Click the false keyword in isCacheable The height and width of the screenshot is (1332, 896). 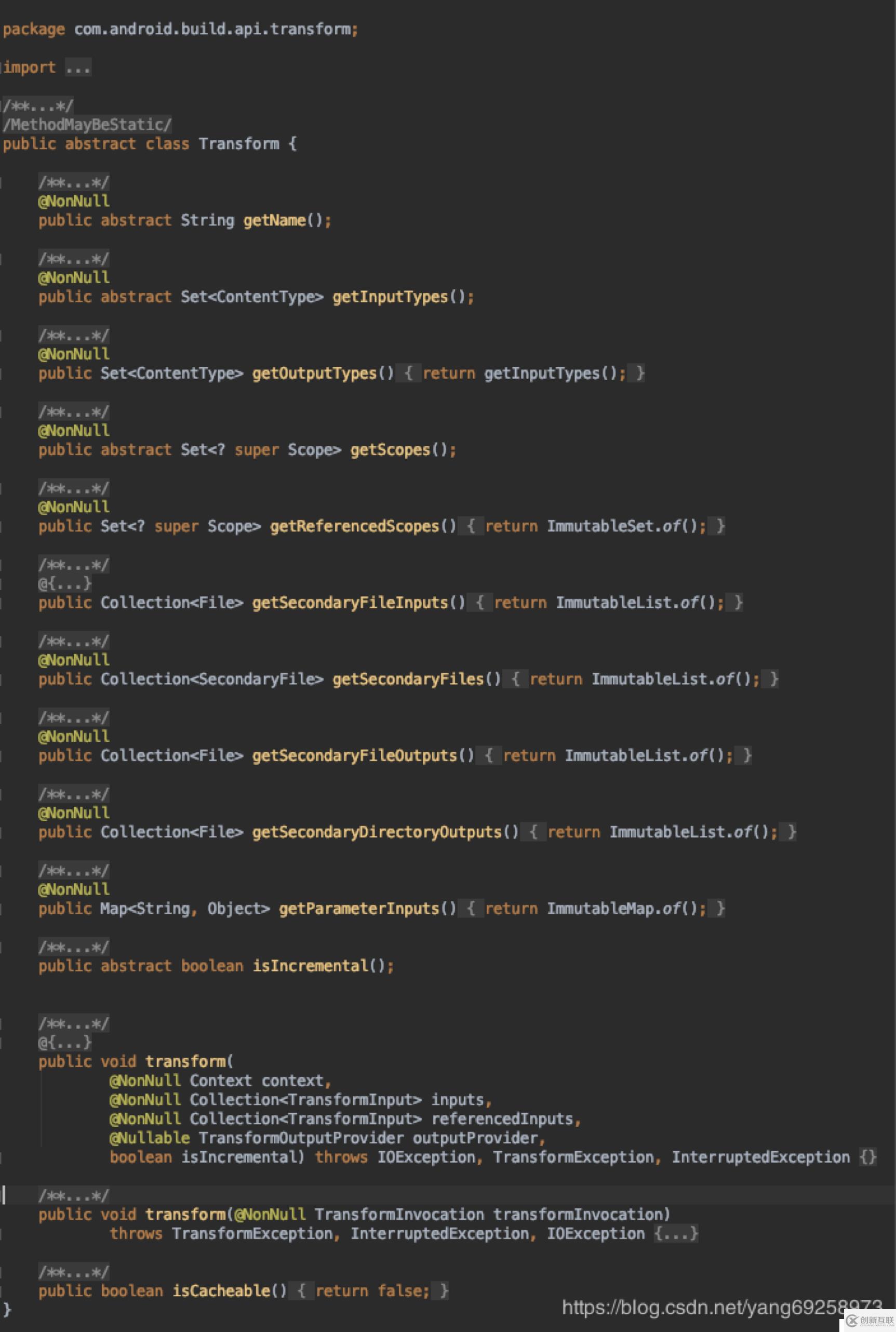(399, 1291)
